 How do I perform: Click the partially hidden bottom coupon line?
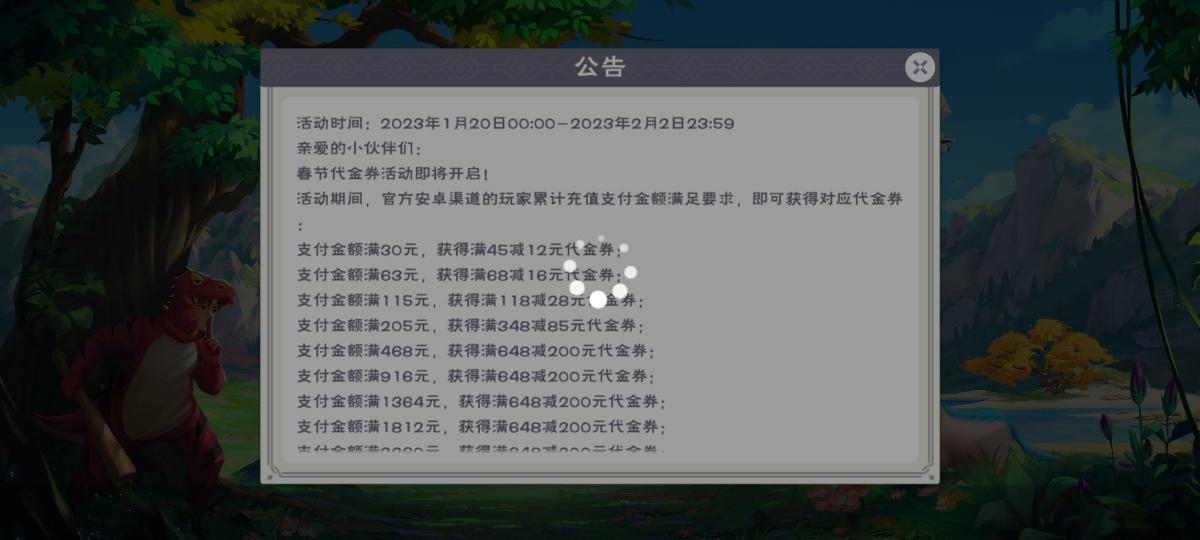(x=482, y=449)
